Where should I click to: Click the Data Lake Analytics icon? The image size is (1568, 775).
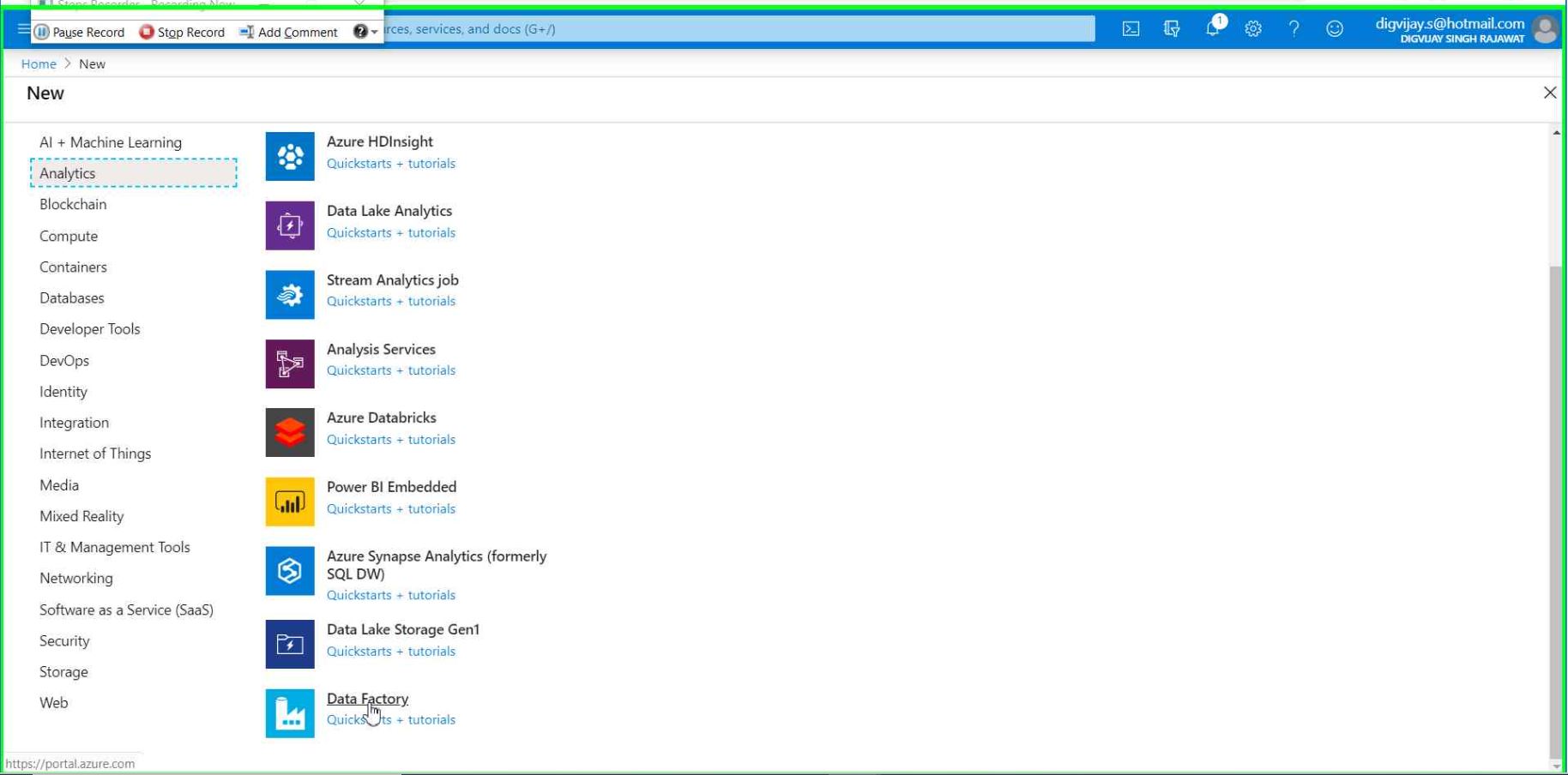[x=290, y=225]
